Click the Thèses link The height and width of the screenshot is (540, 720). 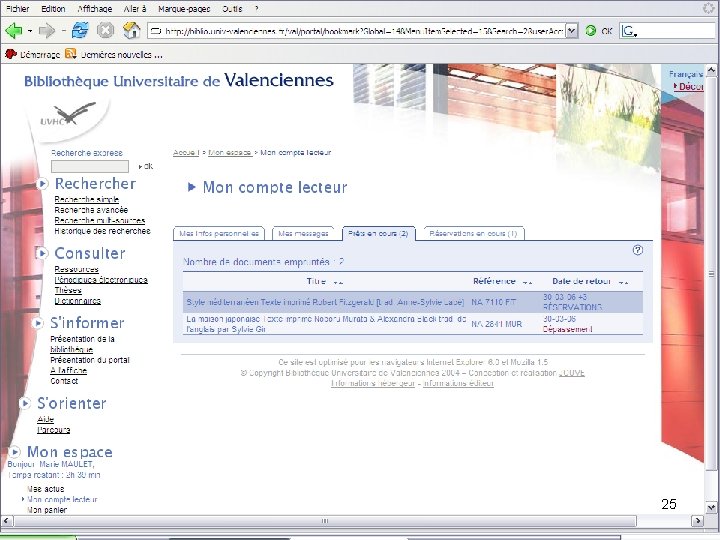pyautogui.click(x=68, y=290)
